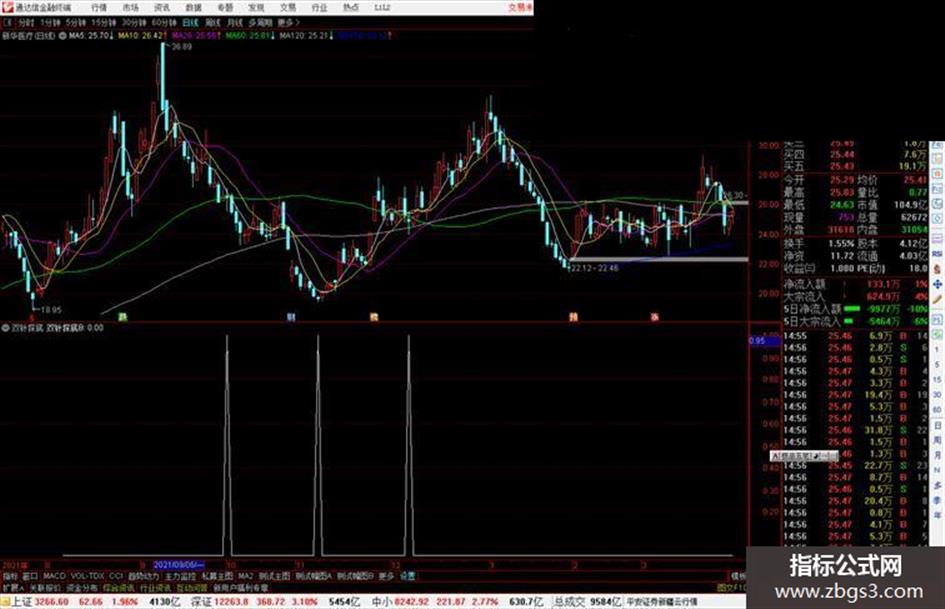Open the 行业 menu
This screenshot has width=945, height=609.
coord(319,7)
